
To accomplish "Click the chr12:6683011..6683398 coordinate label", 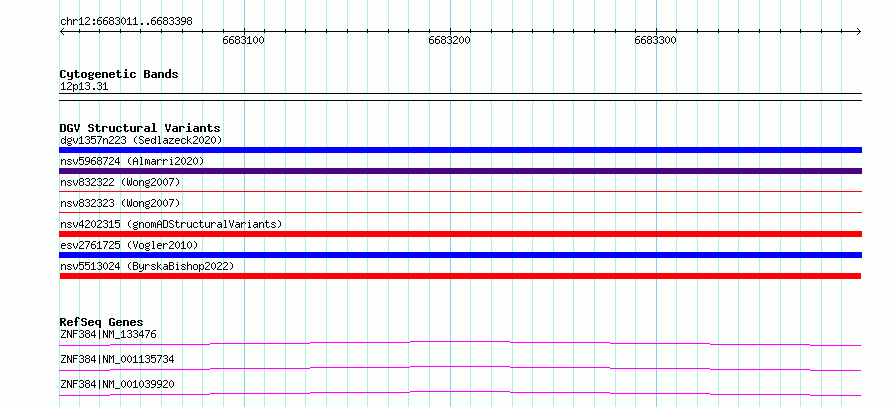I will pyautogui.click(x=126, y=22).
